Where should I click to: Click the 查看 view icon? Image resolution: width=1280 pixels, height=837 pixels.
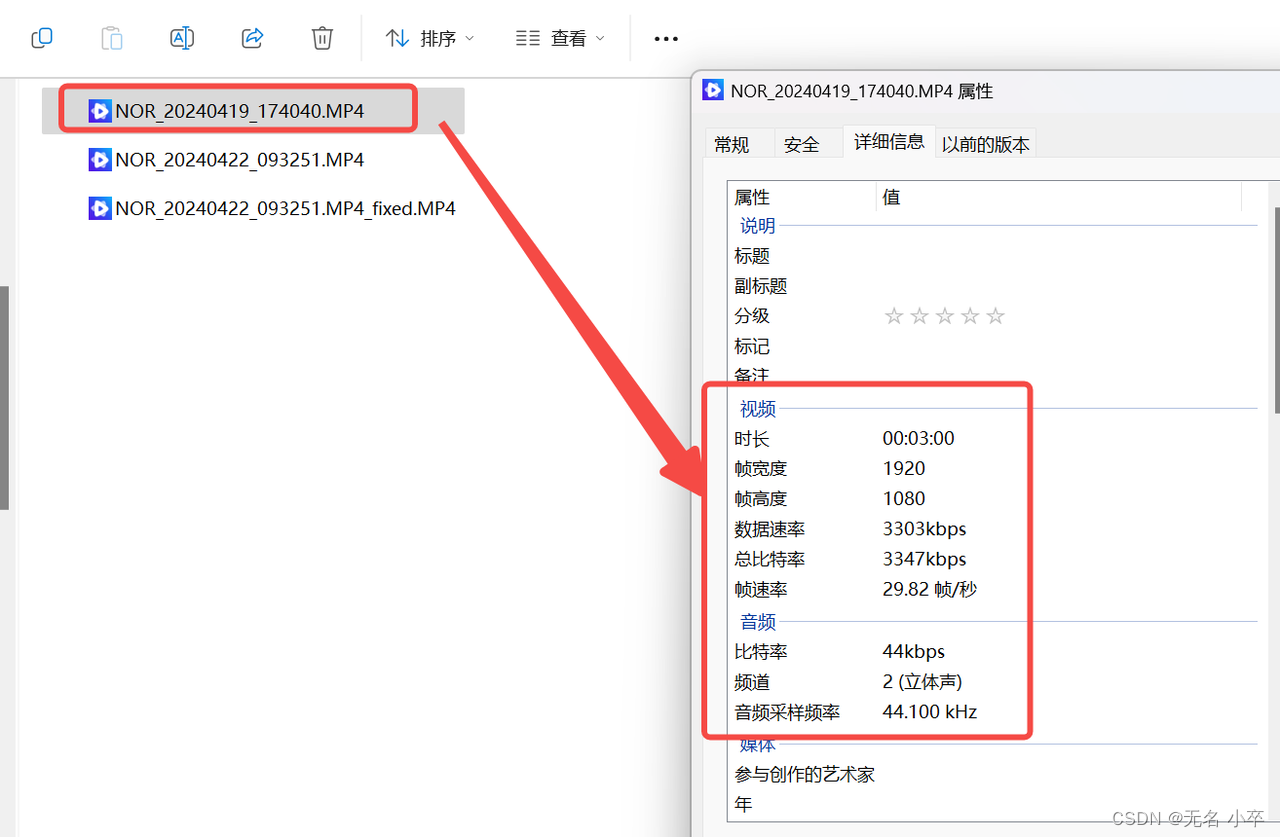coord(527,38)
